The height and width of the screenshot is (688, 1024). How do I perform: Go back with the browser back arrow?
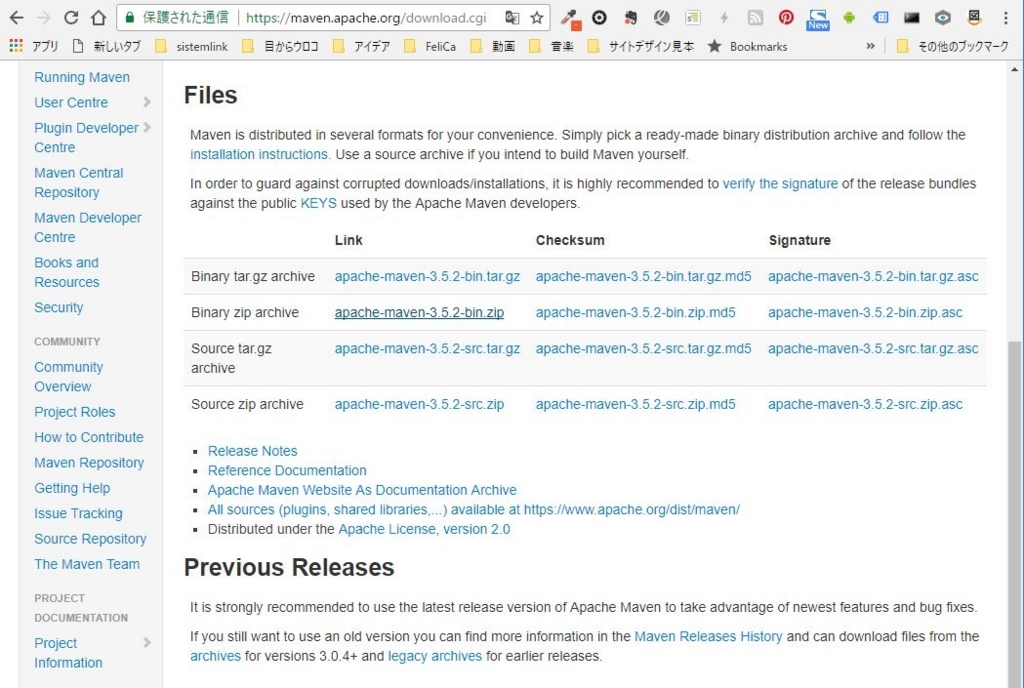click(16, 18)
